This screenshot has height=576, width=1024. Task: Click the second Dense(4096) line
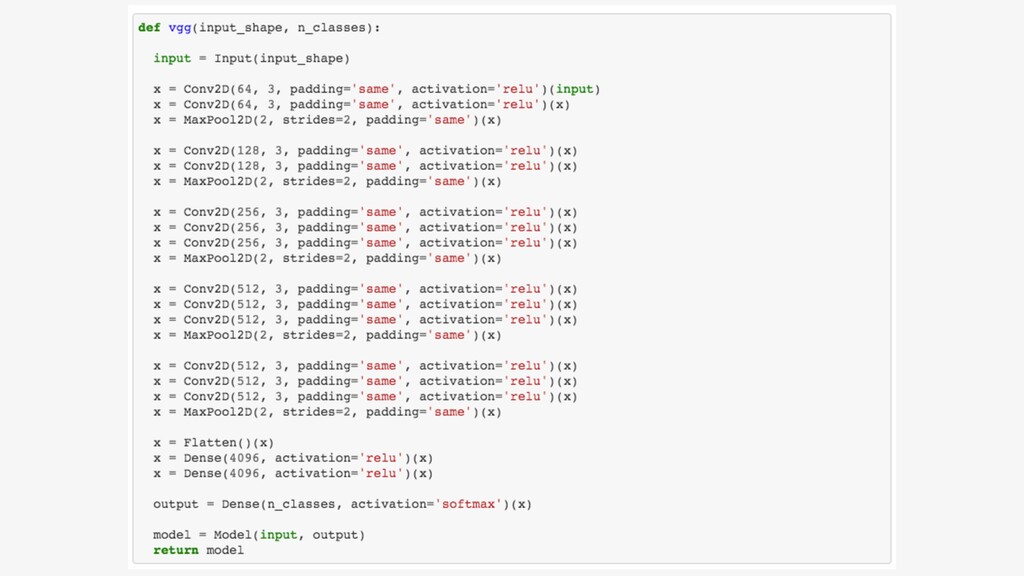[x=293, y=473]
